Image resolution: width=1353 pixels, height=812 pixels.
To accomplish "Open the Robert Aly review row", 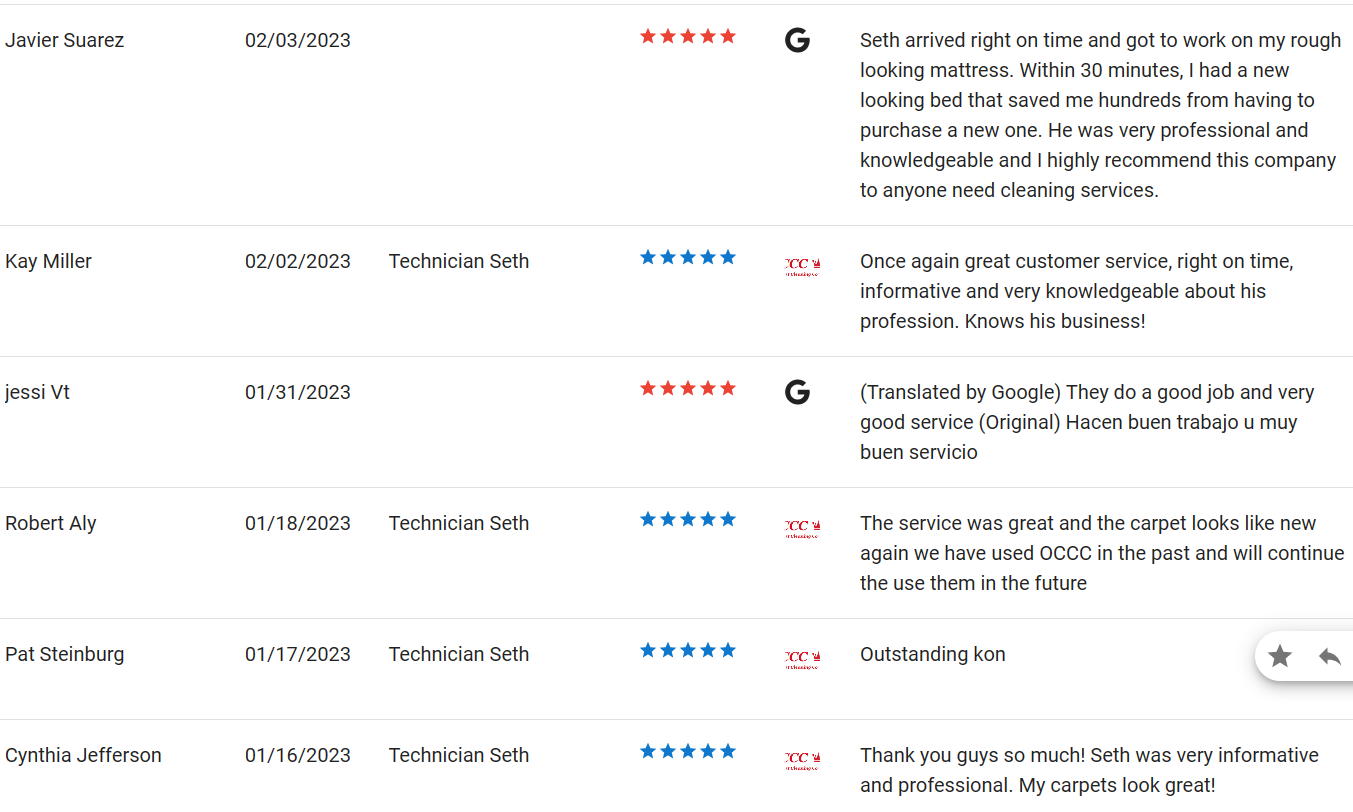I will [x=676, y=553].
